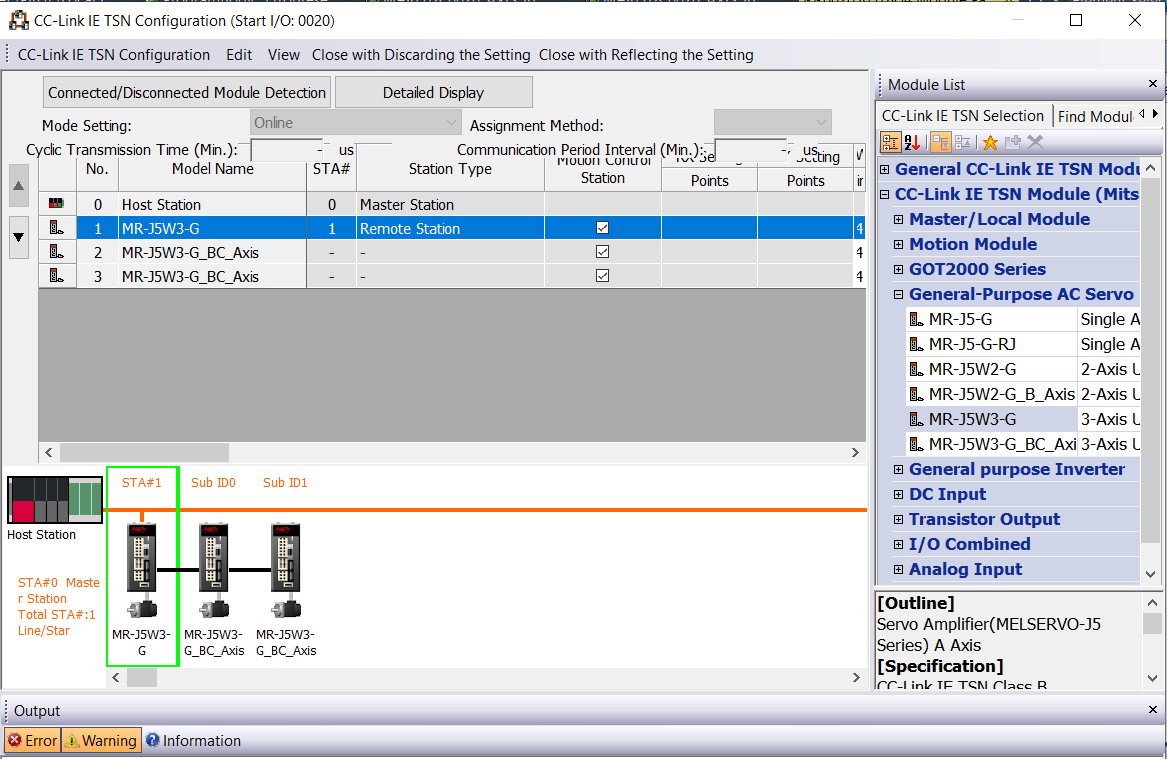Switch to CC-Link IE TSN Selection tab

click(963, 116)
